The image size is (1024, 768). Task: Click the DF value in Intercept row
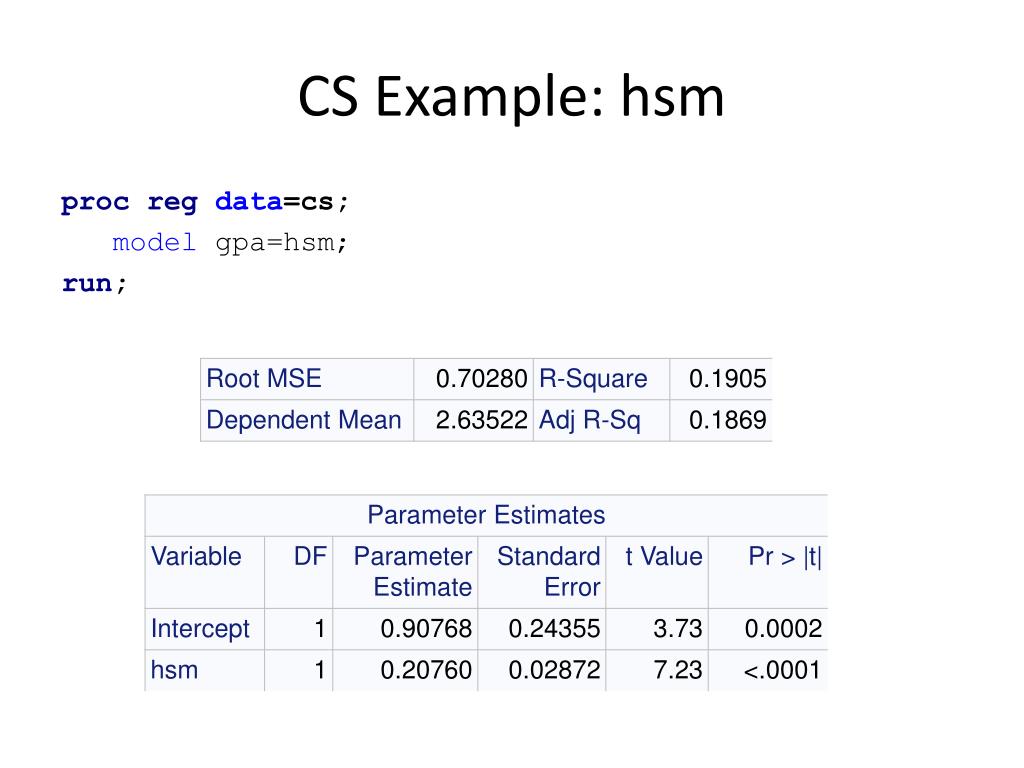[319, 629]
